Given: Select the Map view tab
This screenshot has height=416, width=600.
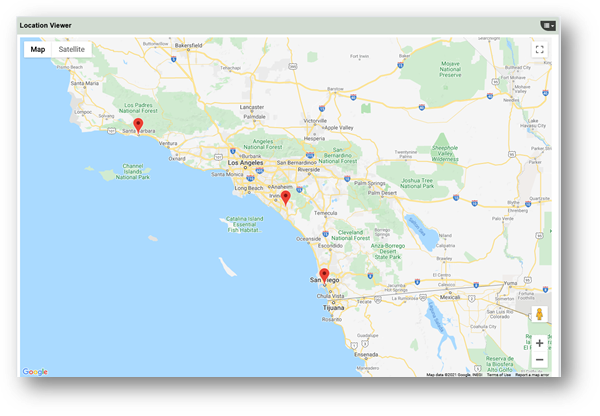Looking at the screenshot, I should 38,49.
